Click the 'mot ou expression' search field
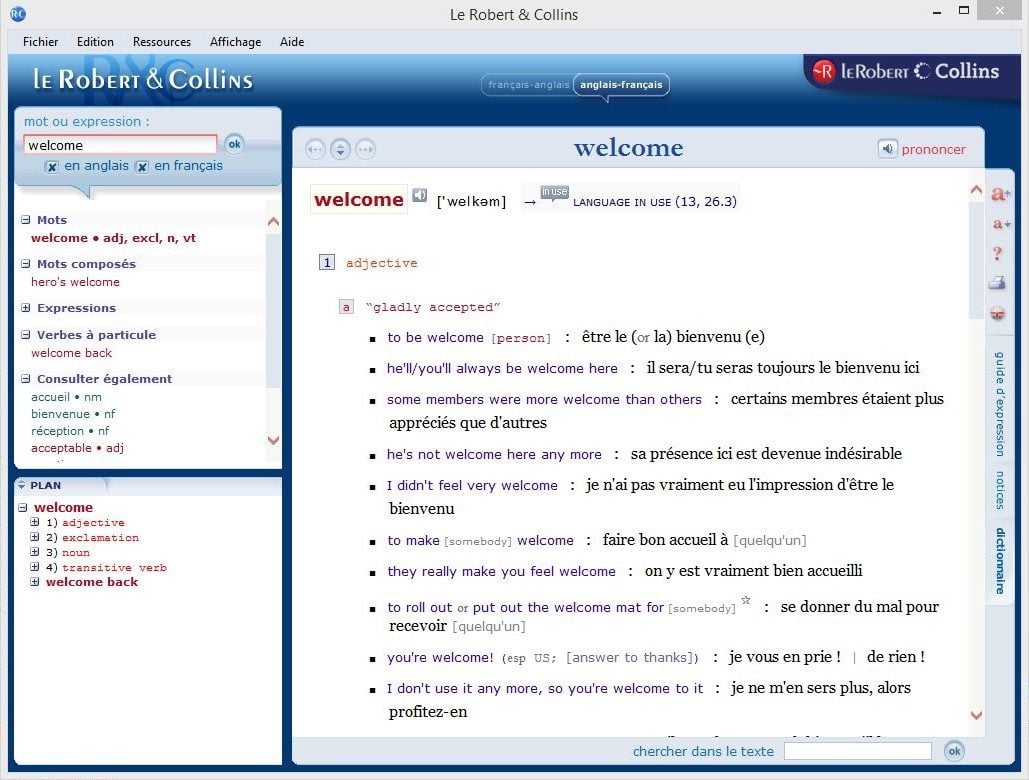Image resolution: width=1029 pixels, height=780 pixels. coord(120,145)
